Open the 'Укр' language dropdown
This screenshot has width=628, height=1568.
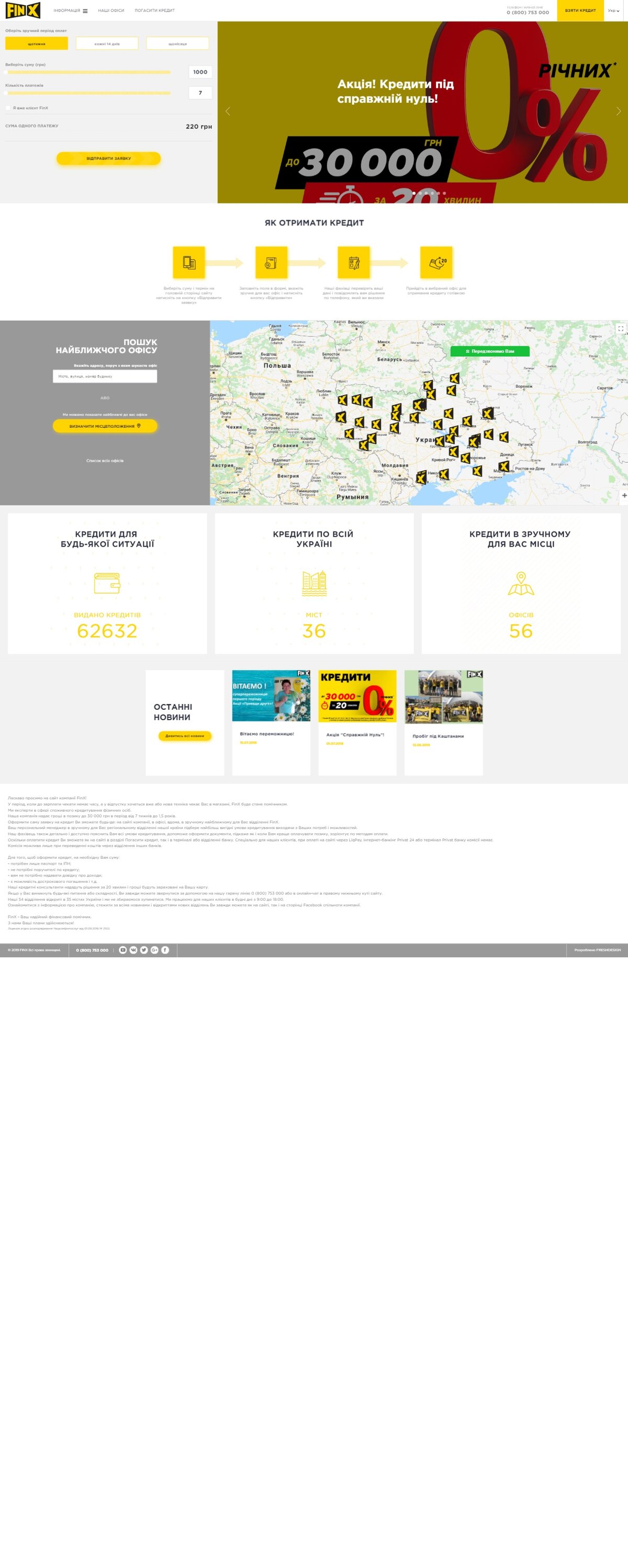coord(613,10)
